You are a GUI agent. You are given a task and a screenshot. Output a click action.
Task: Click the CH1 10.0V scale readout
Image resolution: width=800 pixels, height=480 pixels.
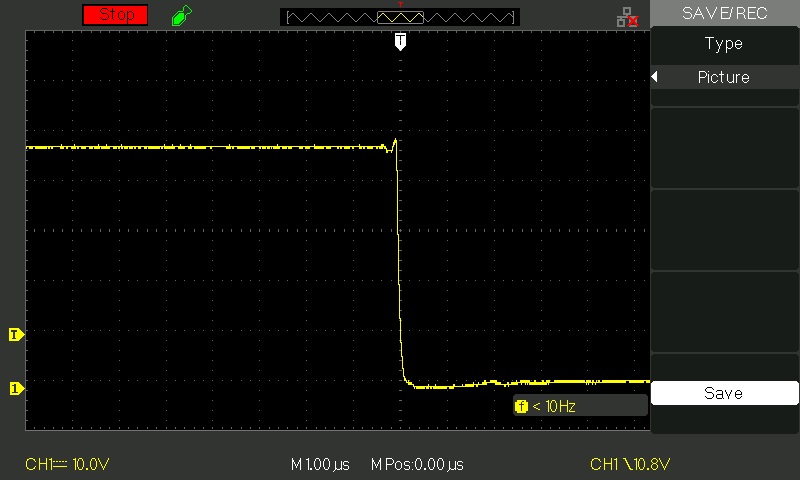click(x=67, y=464)
